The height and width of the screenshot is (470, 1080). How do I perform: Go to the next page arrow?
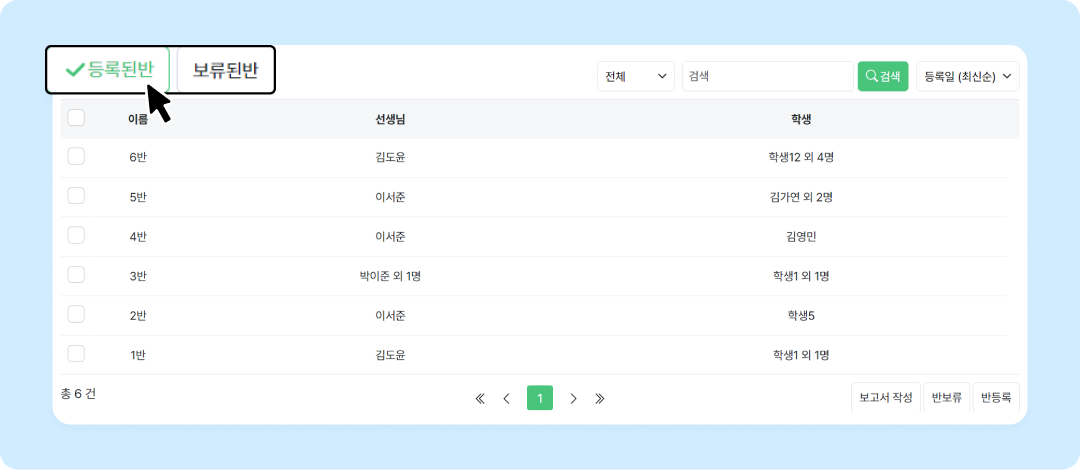(573, 398)
